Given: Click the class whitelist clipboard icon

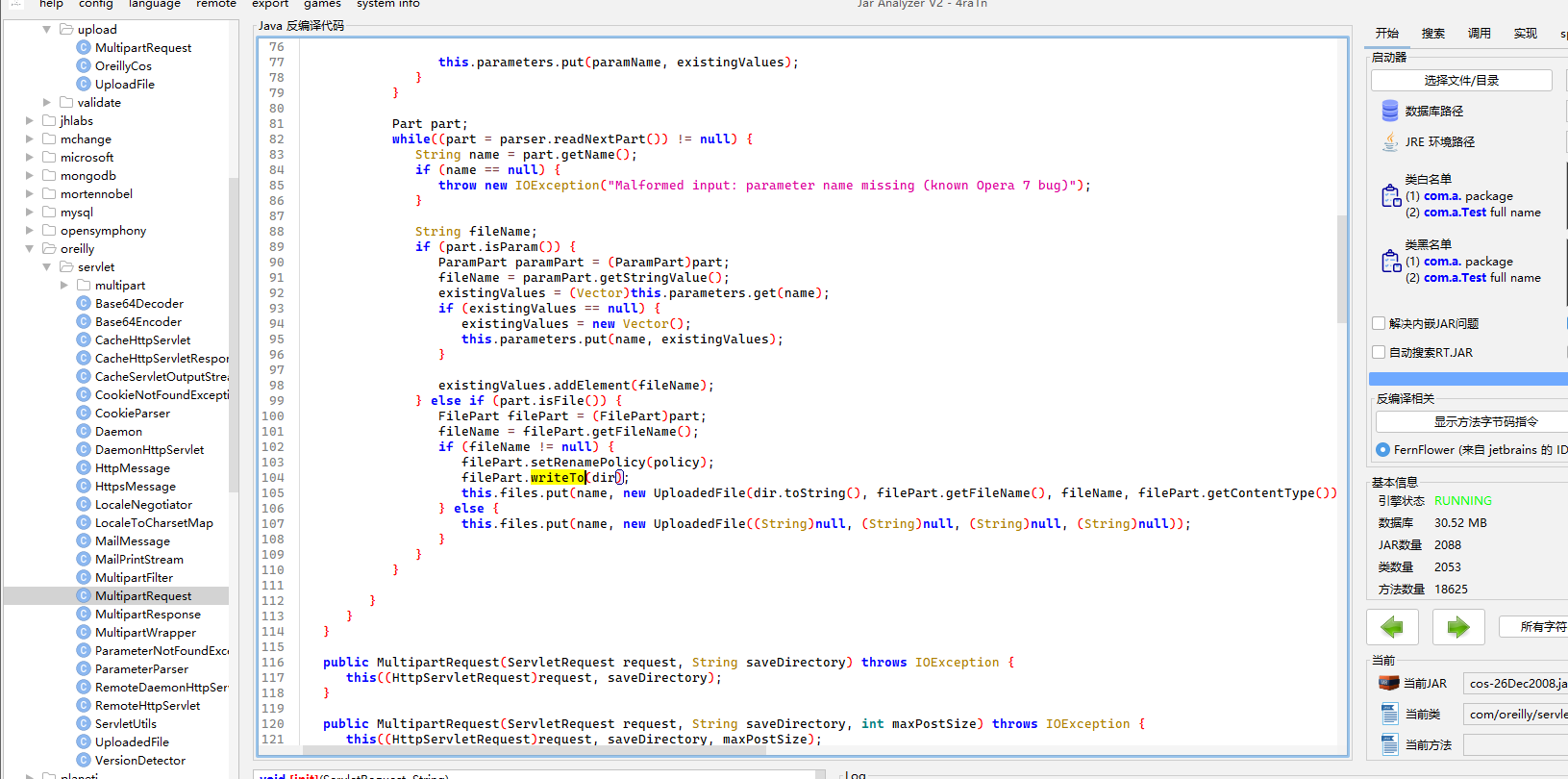Looking at the screenshot, I should [1390, 196].
